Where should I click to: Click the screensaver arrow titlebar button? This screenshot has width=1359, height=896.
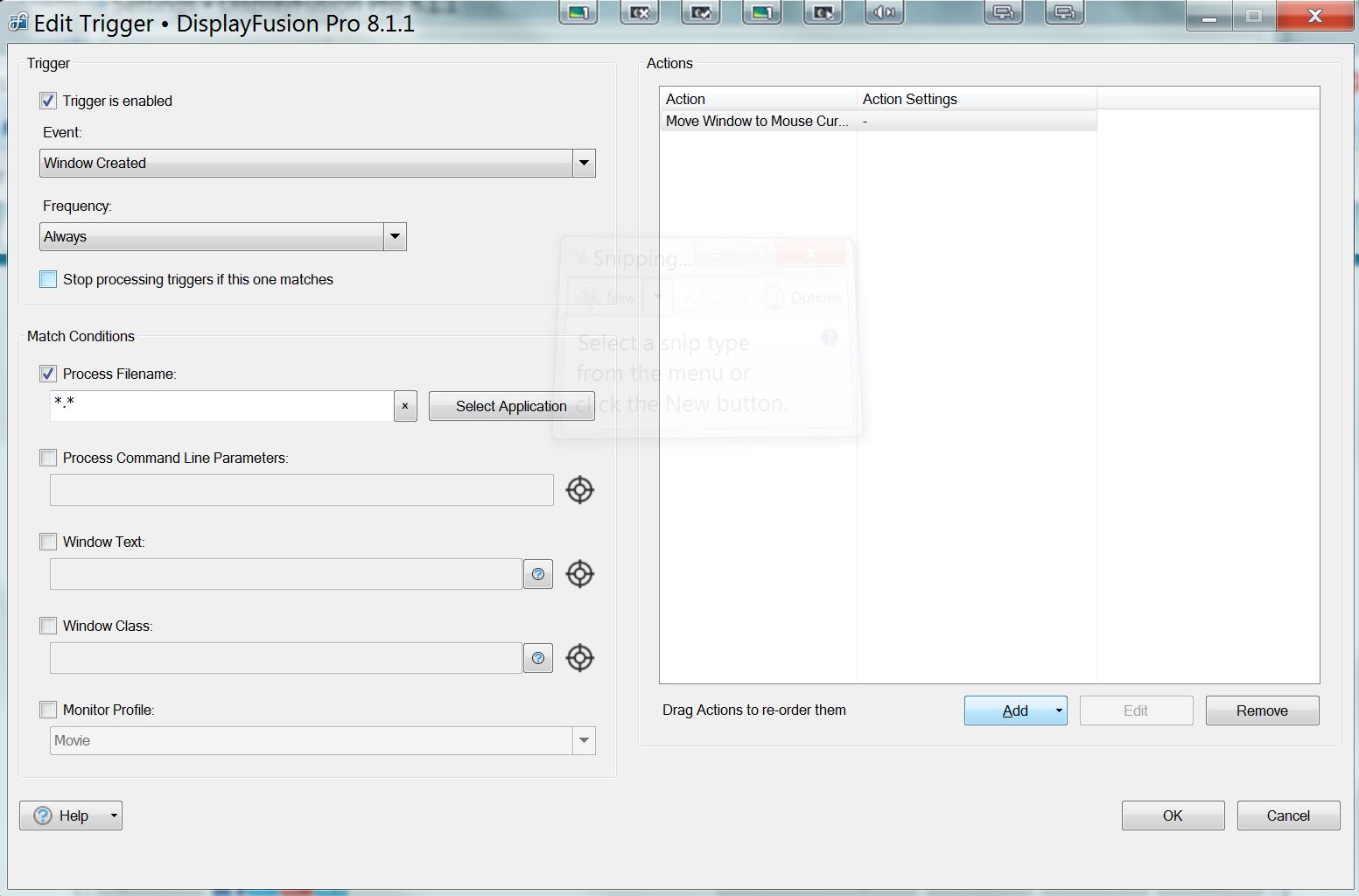click(823, 12)
